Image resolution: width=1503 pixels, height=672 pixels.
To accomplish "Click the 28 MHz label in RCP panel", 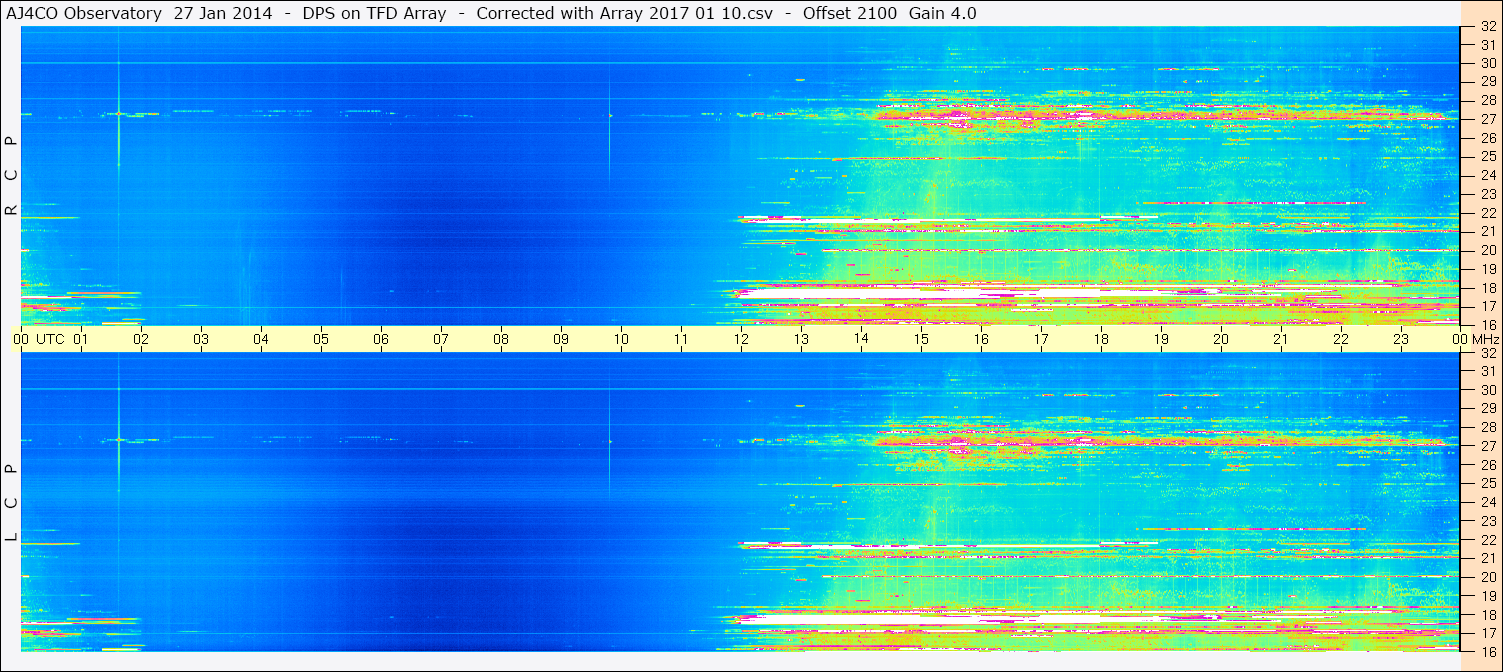I will coord(1488,100).
